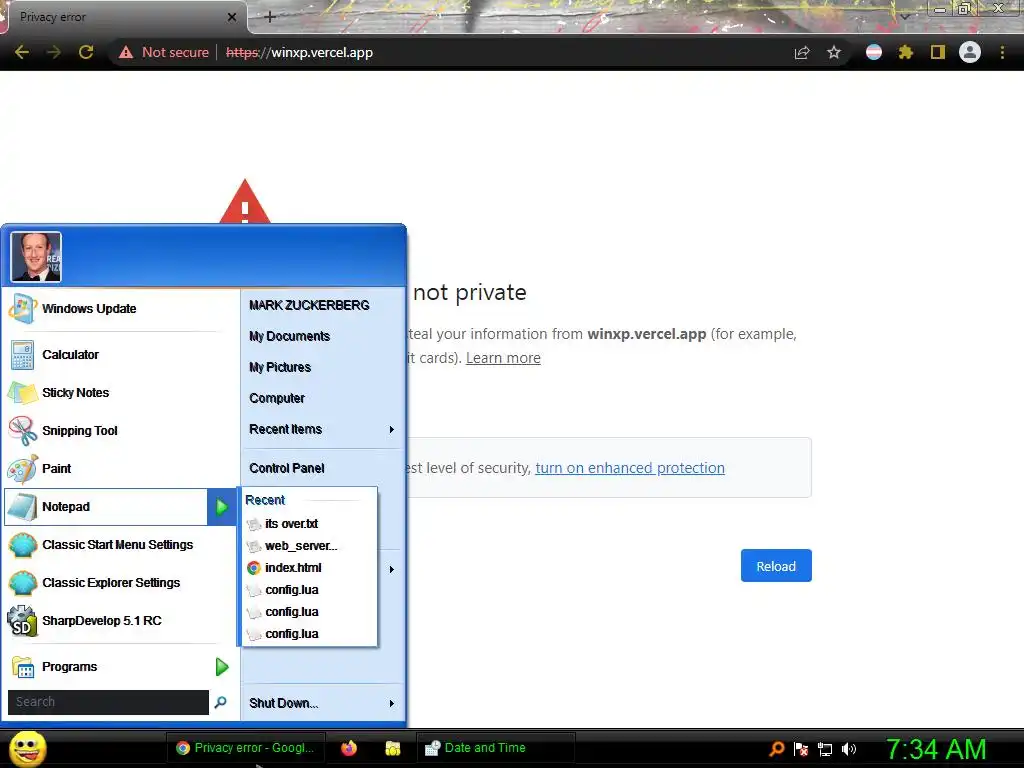Click the start menu search field

coord(108,702)
